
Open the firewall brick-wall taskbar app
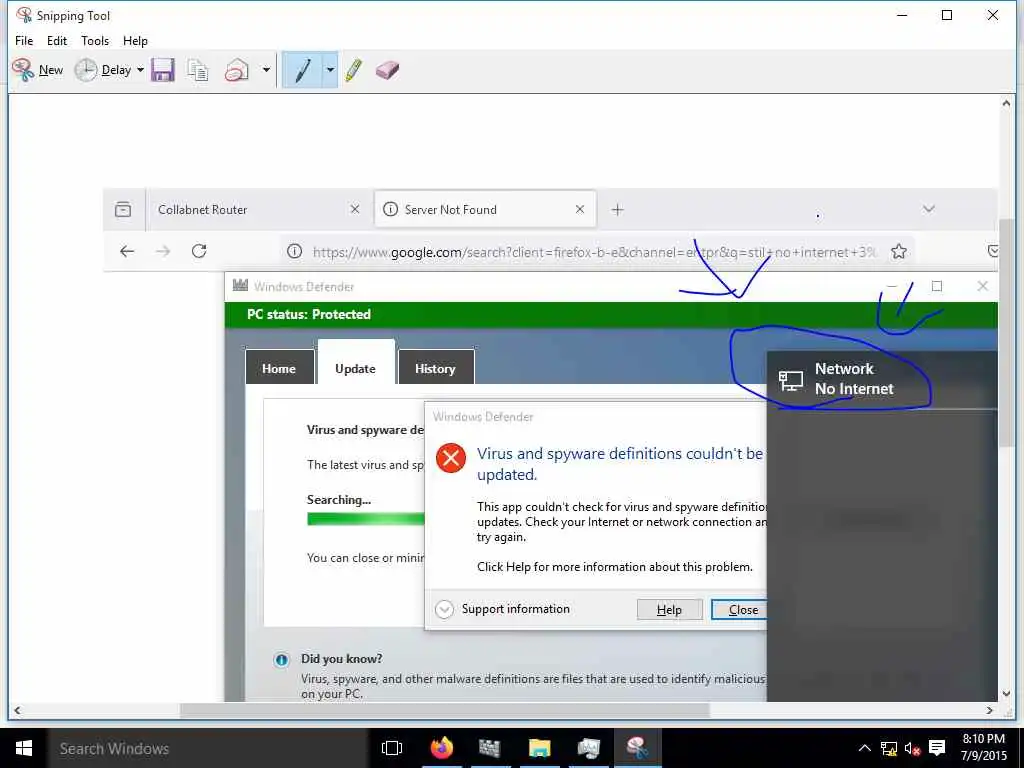click(489, 748)
